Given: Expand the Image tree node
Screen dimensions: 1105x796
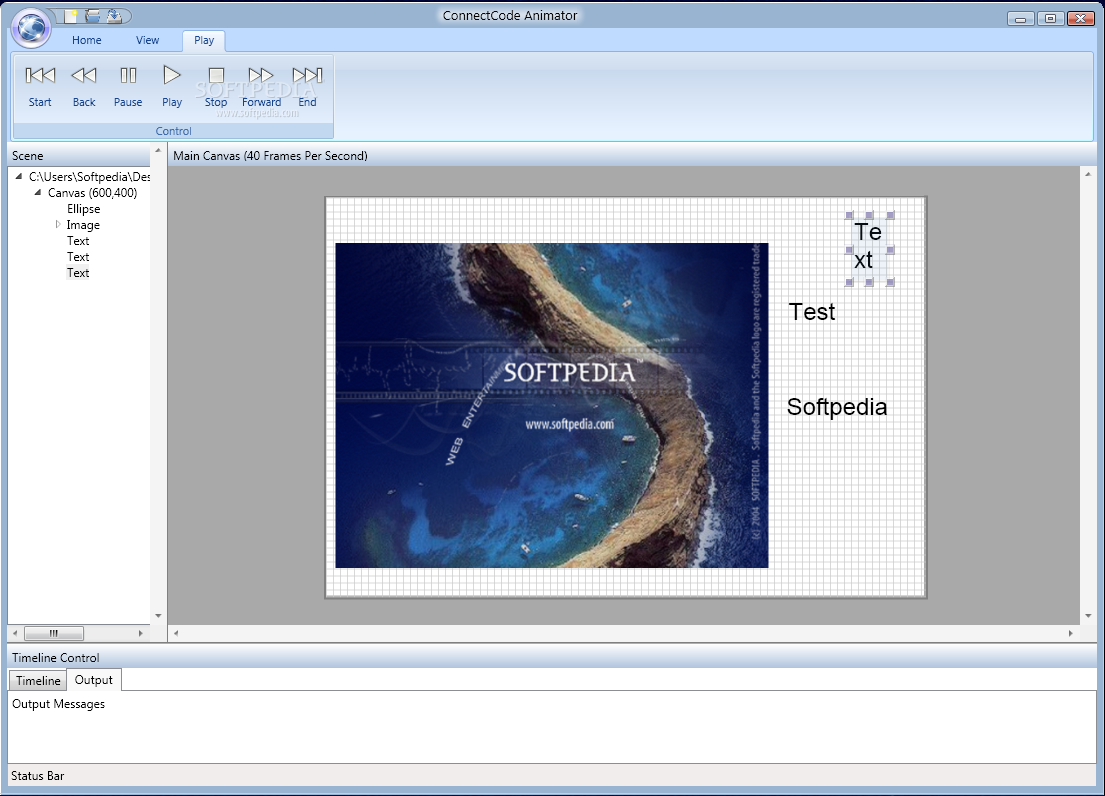Looking at the screenshot, I should (58, 225).
